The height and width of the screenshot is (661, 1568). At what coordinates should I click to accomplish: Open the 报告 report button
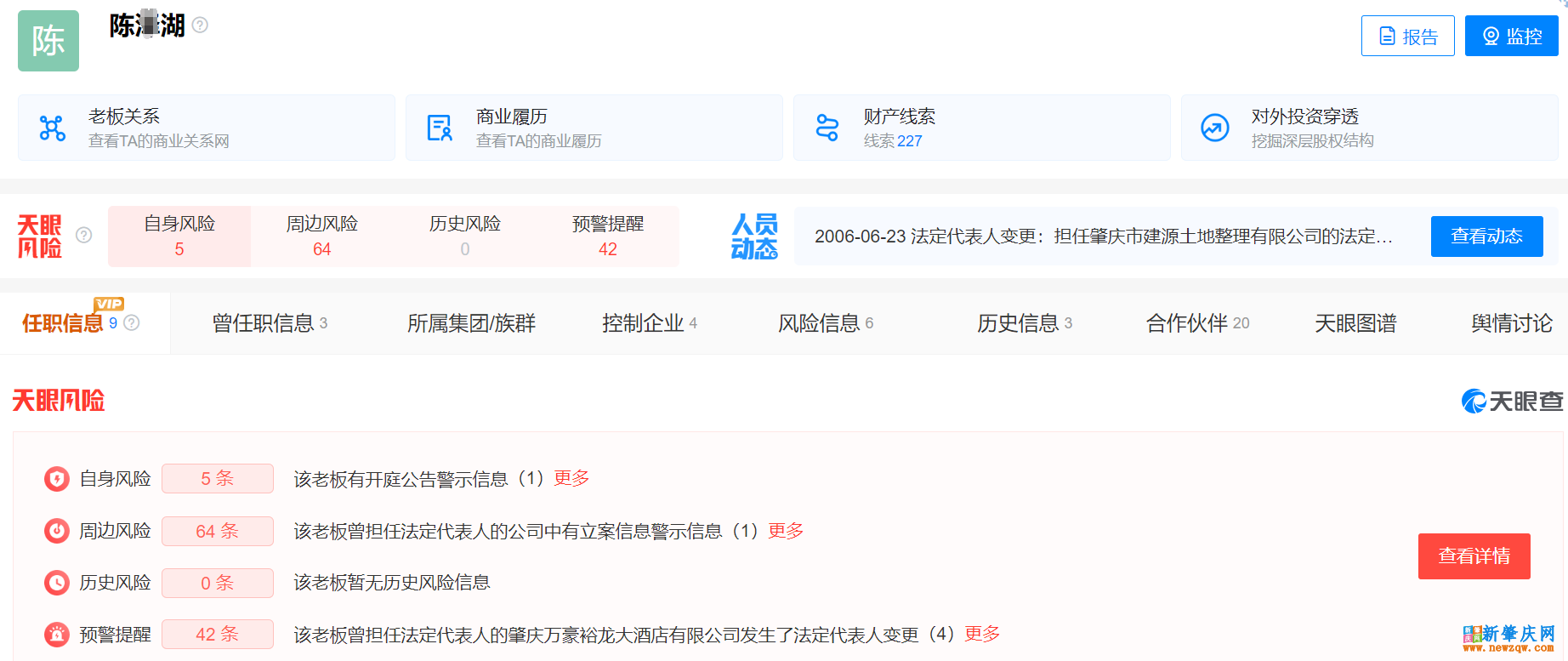(x=1407, y=37)
